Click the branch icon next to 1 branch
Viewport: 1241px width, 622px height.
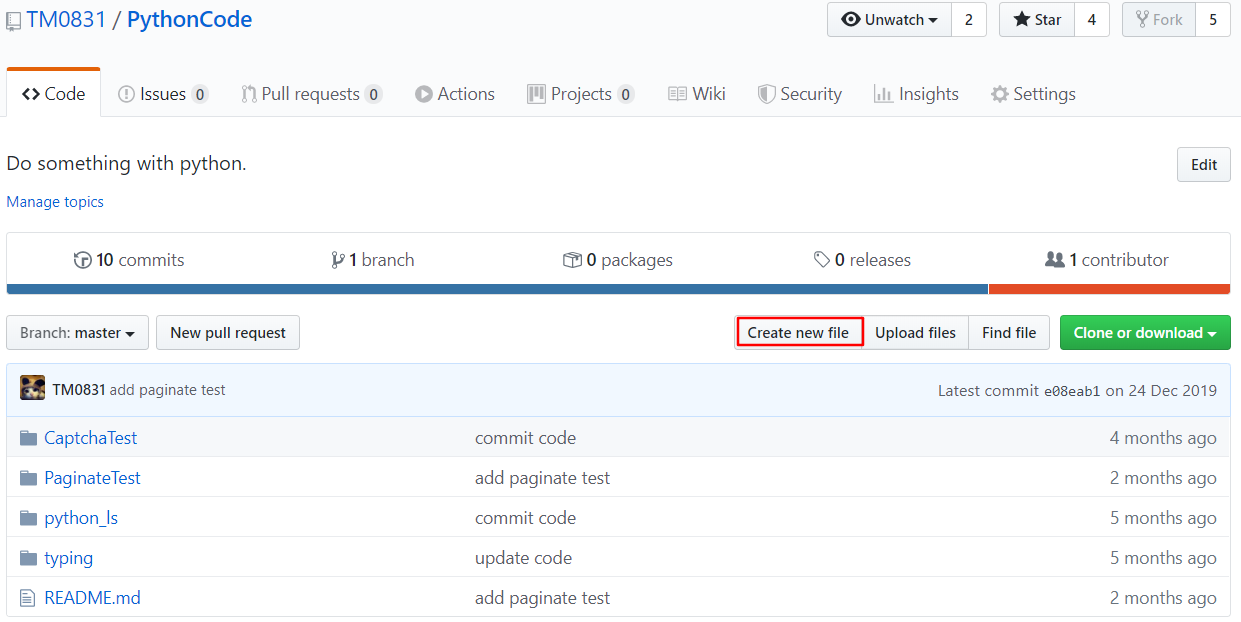tap(337, 260)
